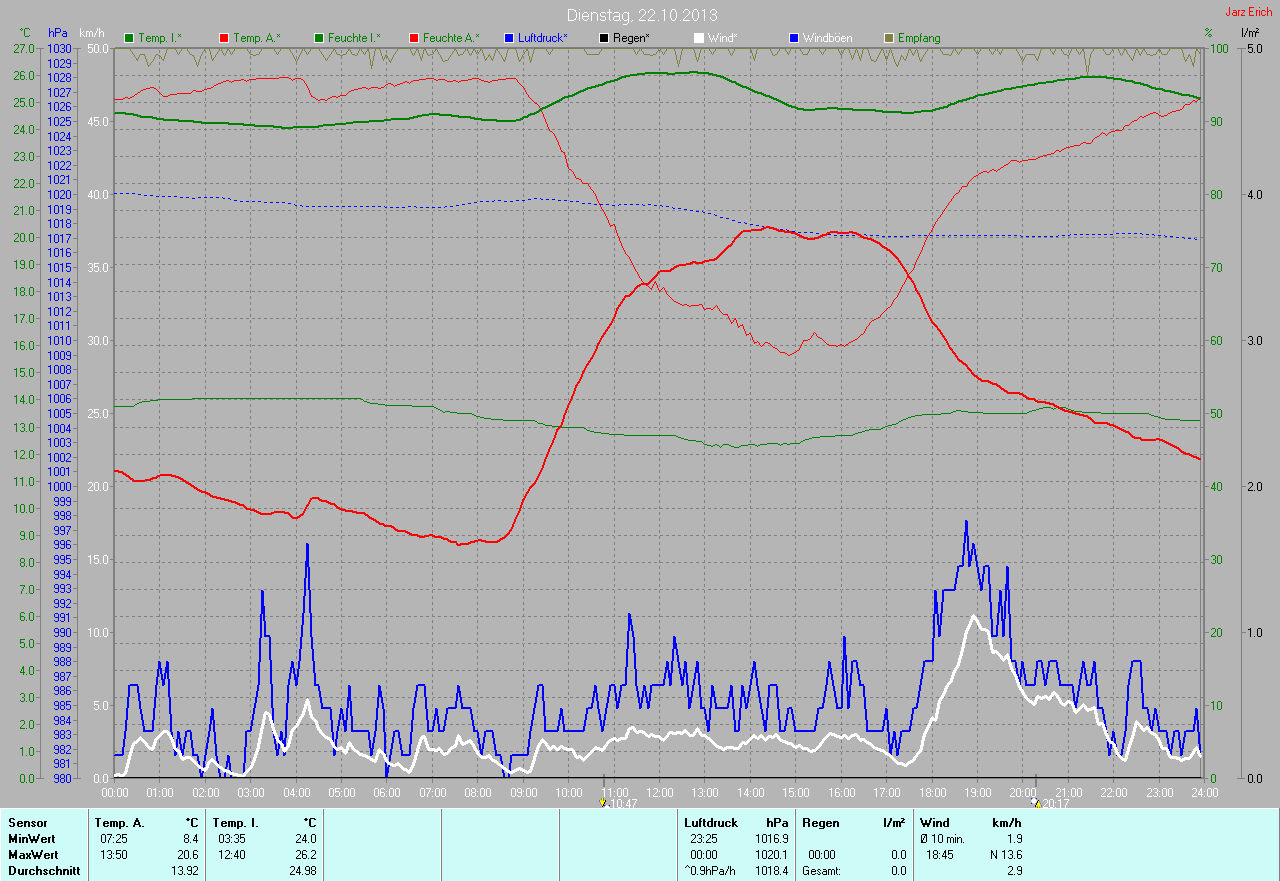Click the 'km/h' axis unit label above the chart
The width and height of the screenshot is (1280, 881).
click(x=93, y=33)
